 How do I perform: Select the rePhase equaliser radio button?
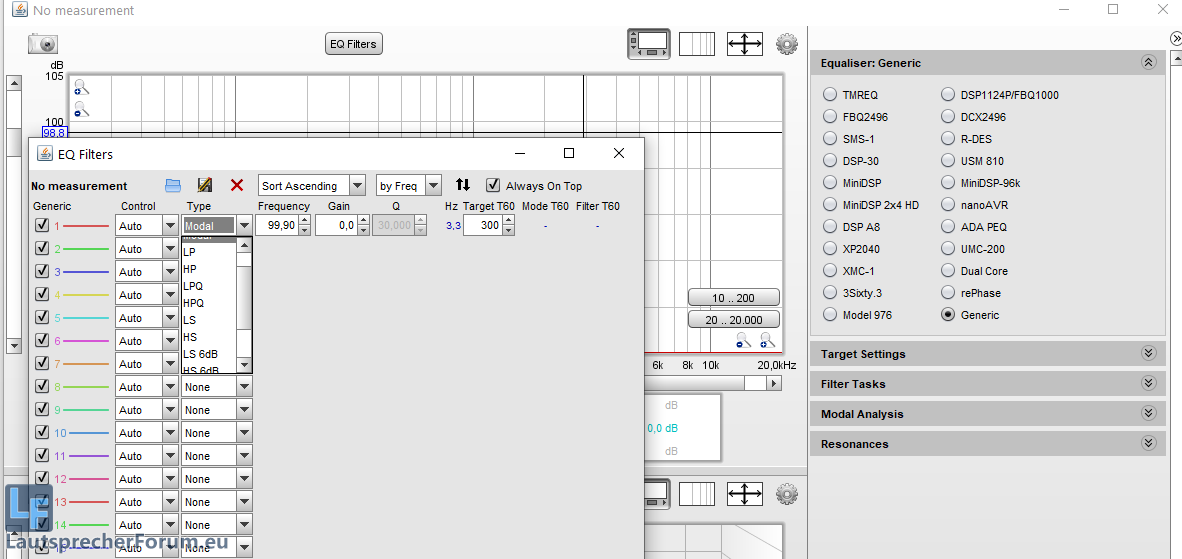pyautogui.click(x=948, y=293)
